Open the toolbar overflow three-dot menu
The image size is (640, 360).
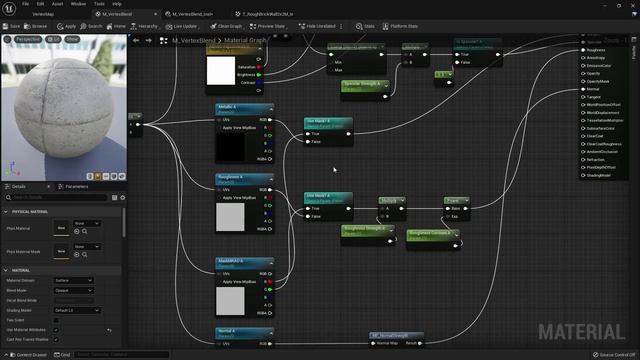(341, 26)
